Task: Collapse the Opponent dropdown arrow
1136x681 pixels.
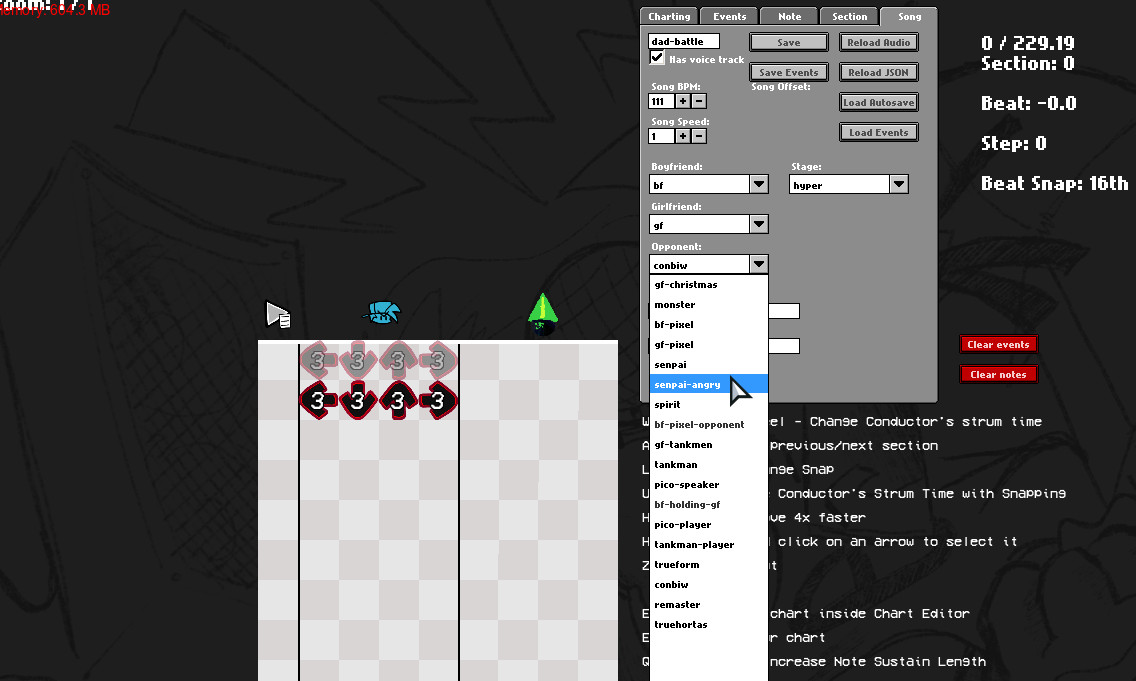Action: (759, 264)
